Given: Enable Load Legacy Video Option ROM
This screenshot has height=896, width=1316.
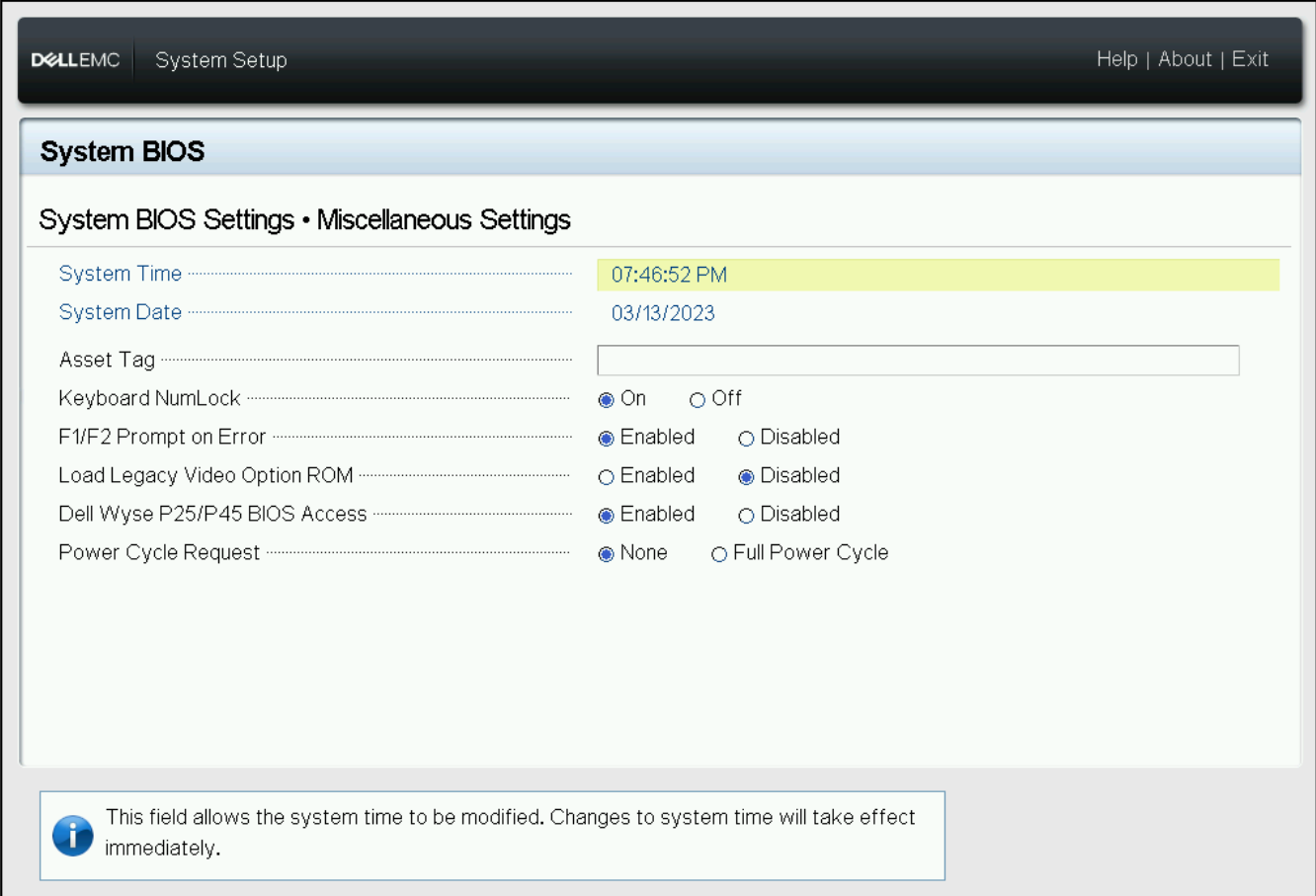Looking at the screenshot, I should click(607, 477).
